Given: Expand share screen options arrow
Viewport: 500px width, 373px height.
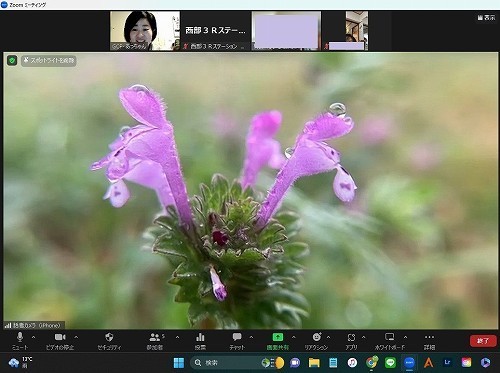Looking at the screenshot, I should [x=294, y=337].
